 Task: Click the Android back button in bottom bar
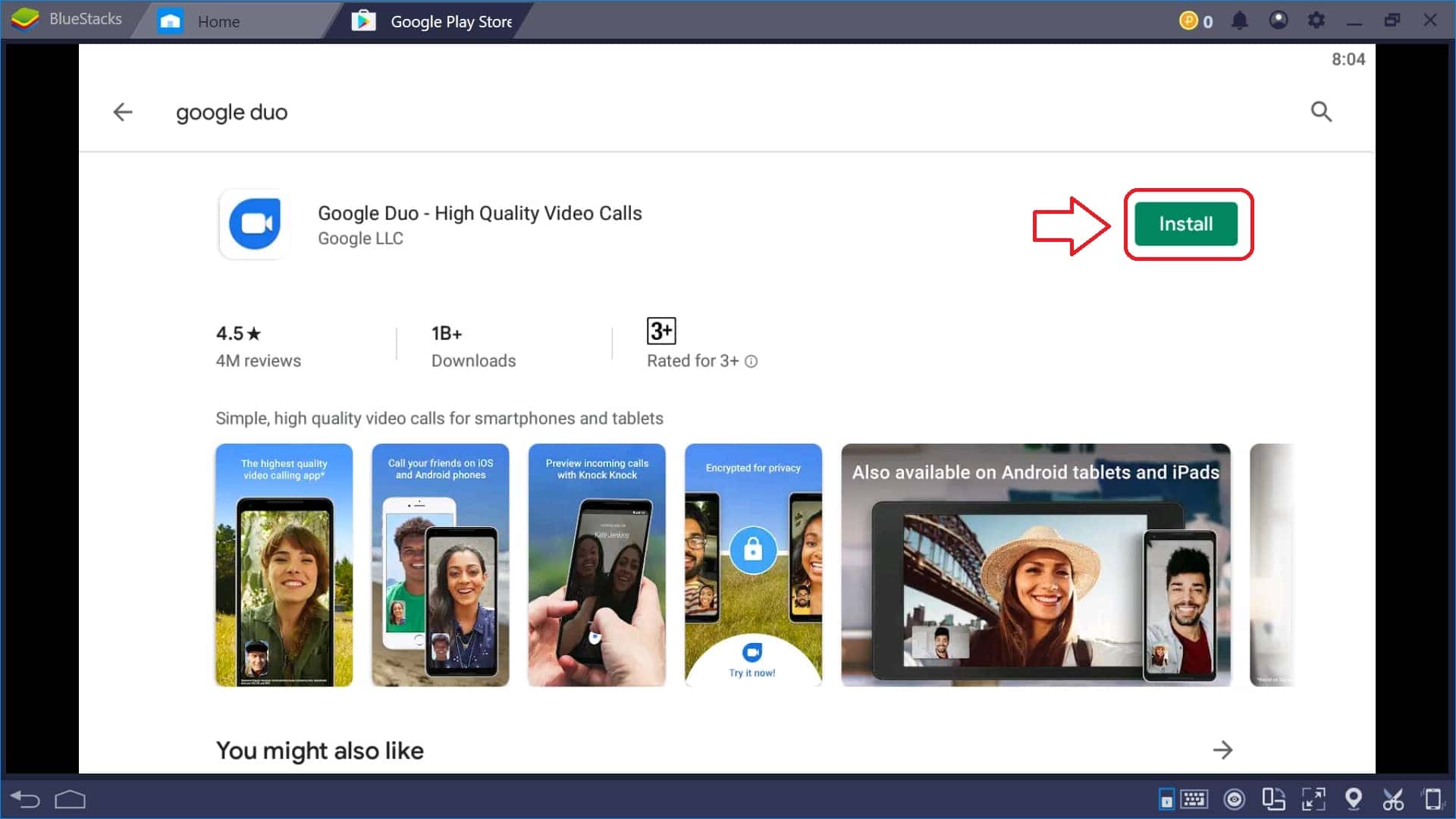coord(25,799)
